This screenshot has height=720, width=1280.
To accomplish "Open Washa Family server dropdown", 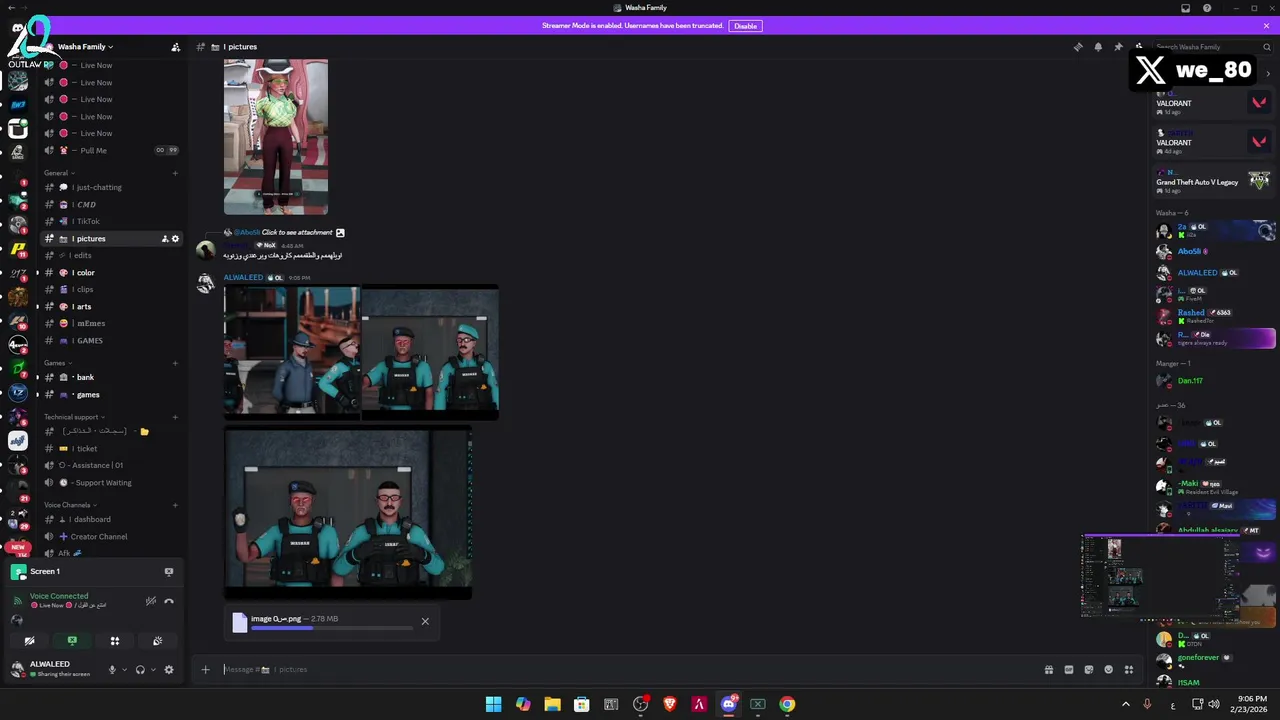I will click(x=85, y=47).
